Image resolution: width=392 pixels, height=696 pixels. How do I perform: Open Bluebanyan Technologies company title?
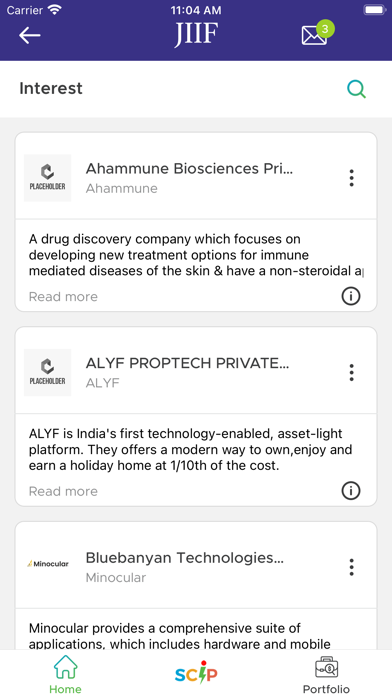(184, 558)
